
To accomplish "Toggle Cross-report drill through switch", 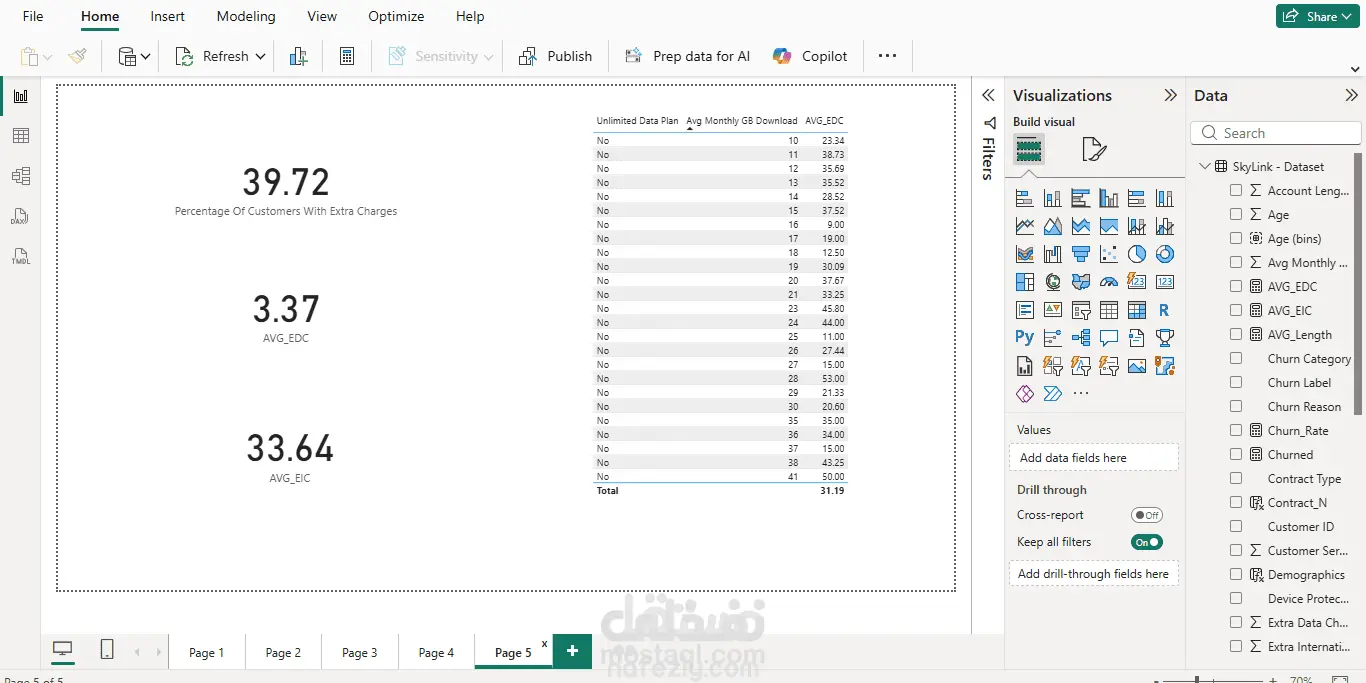I will [1147, 515].
